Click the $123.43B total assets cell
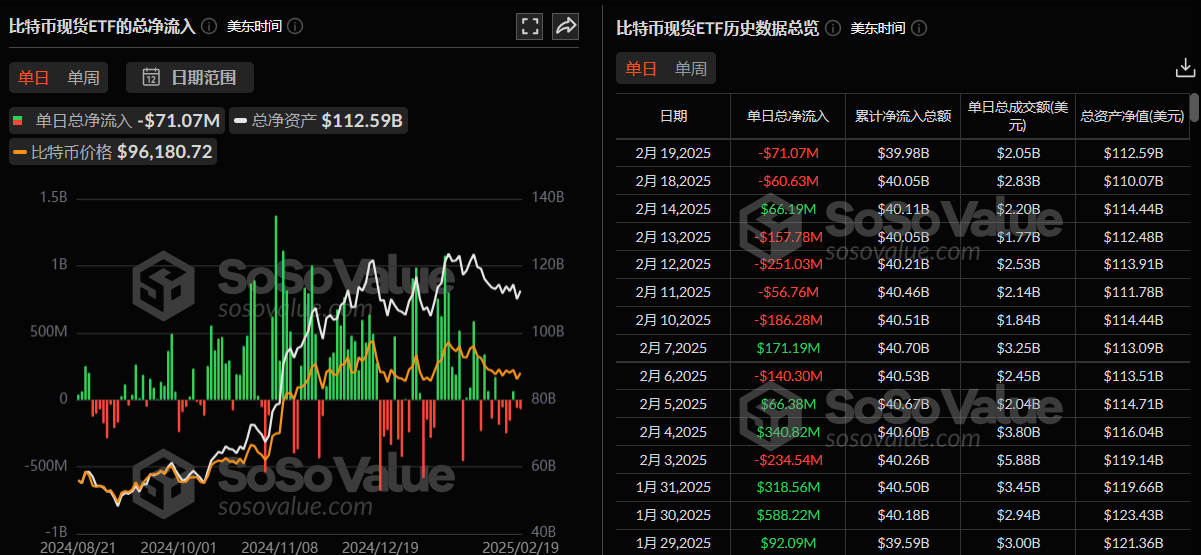The width and height of the screenshot is (1201, 555). coord(1131,515)
